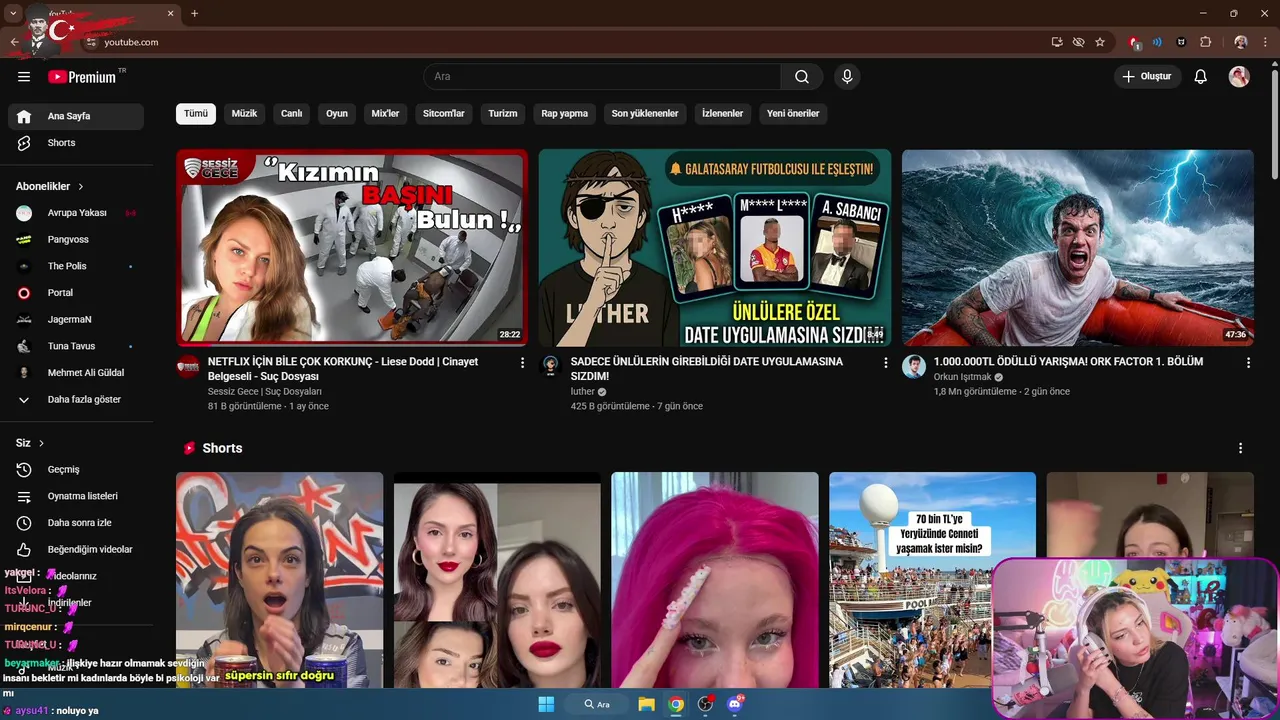
Task: Open the Shorts section three-dot menu
Action: point(1241,448)
